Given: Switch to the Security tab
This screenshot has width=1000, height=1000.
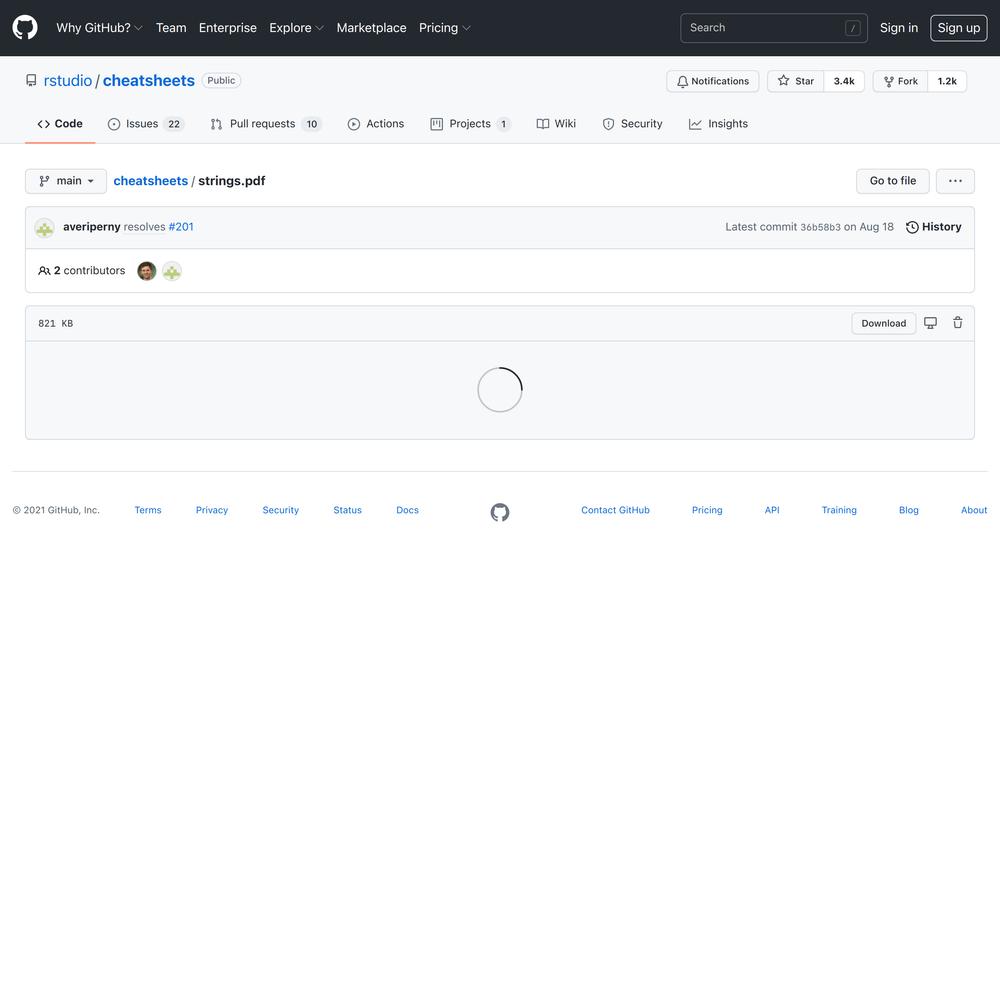Looking at the screenshot, I should [x=632, y=124].
